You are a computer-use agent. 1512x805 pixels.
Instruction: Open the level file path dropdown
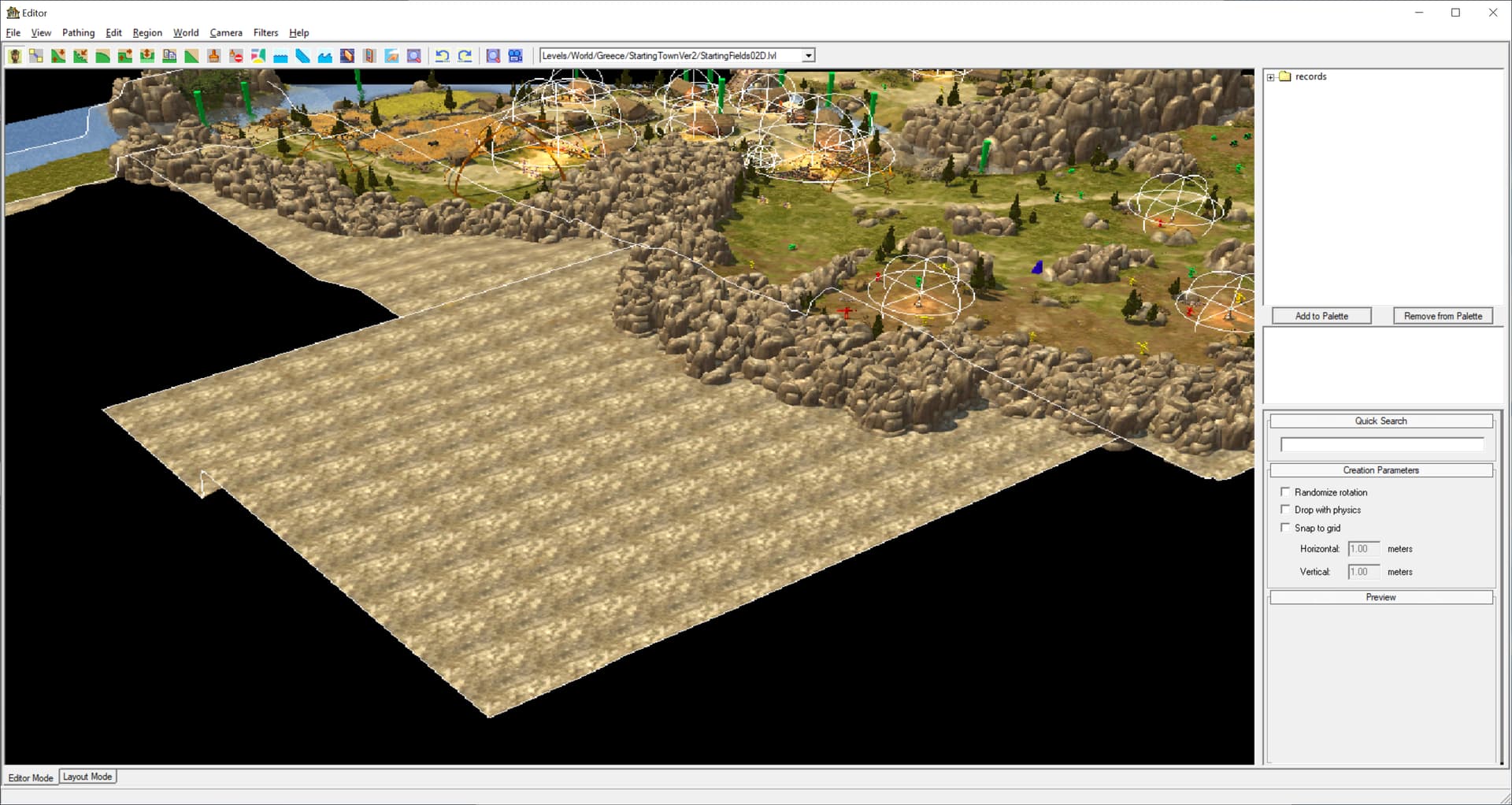(x=808, y=56)
